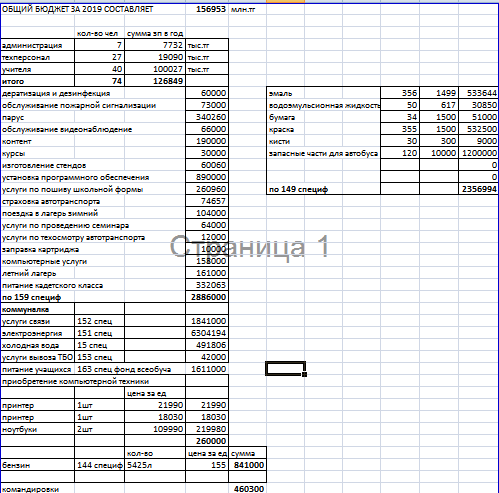Viewport: 499px width, 493px height.
Task: Select salary value 19090
Action: (x=155, y=57)
